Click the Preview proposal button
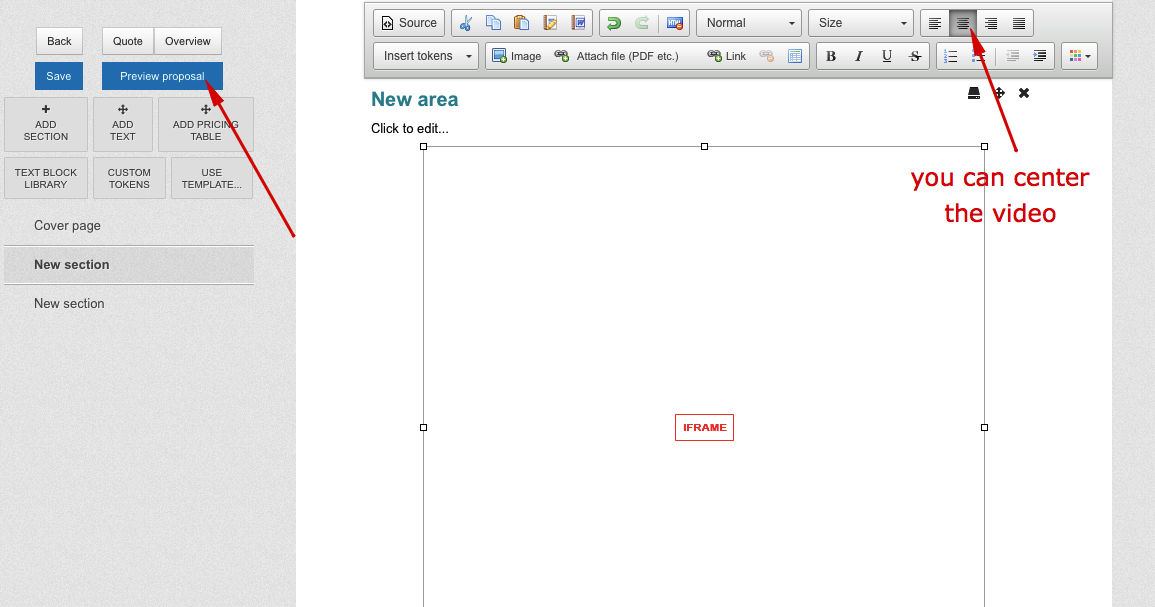1155x607 pixels. tap(162, 76)
